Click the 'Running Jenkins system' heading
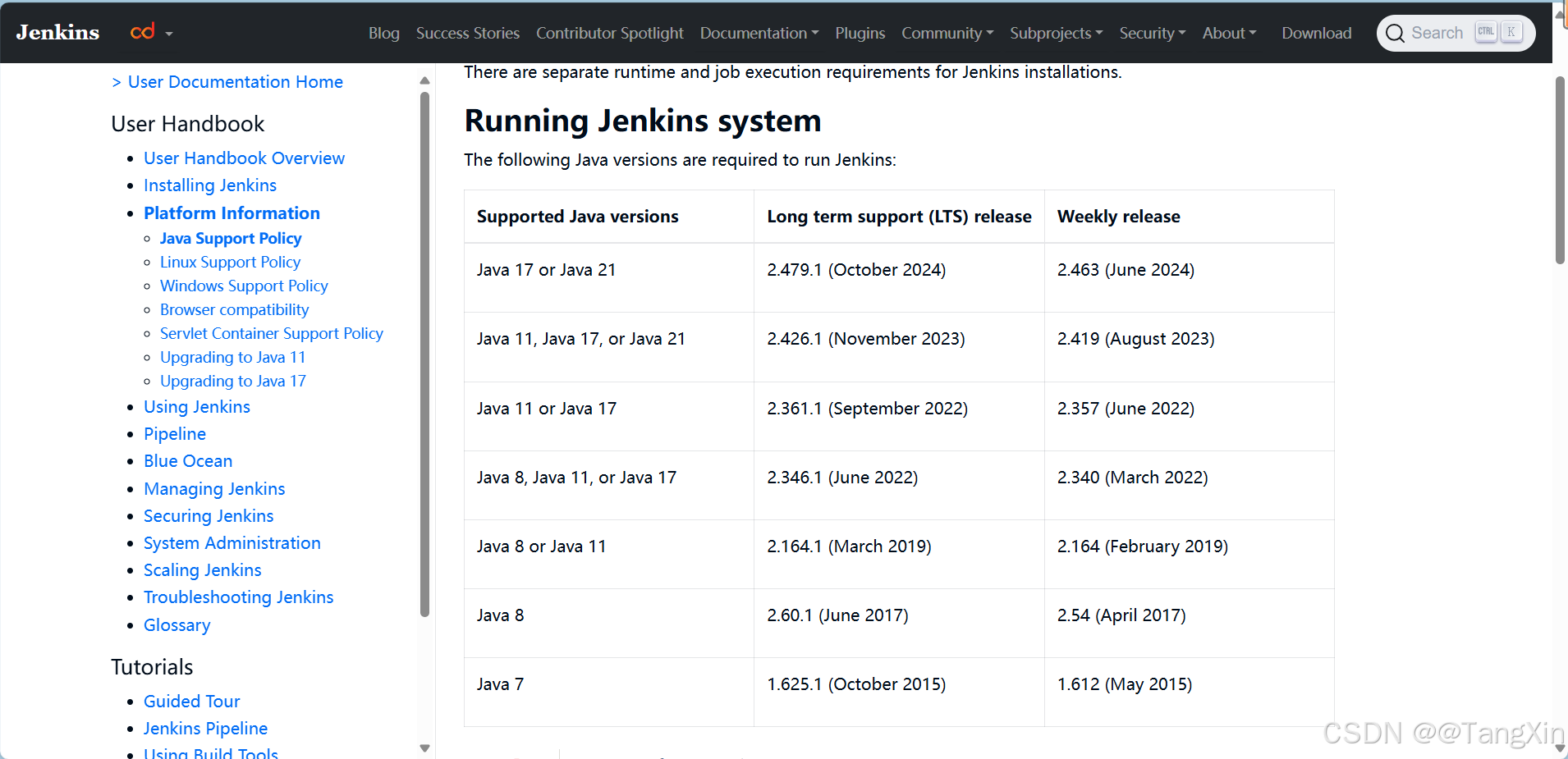 [x=643, y=121]
